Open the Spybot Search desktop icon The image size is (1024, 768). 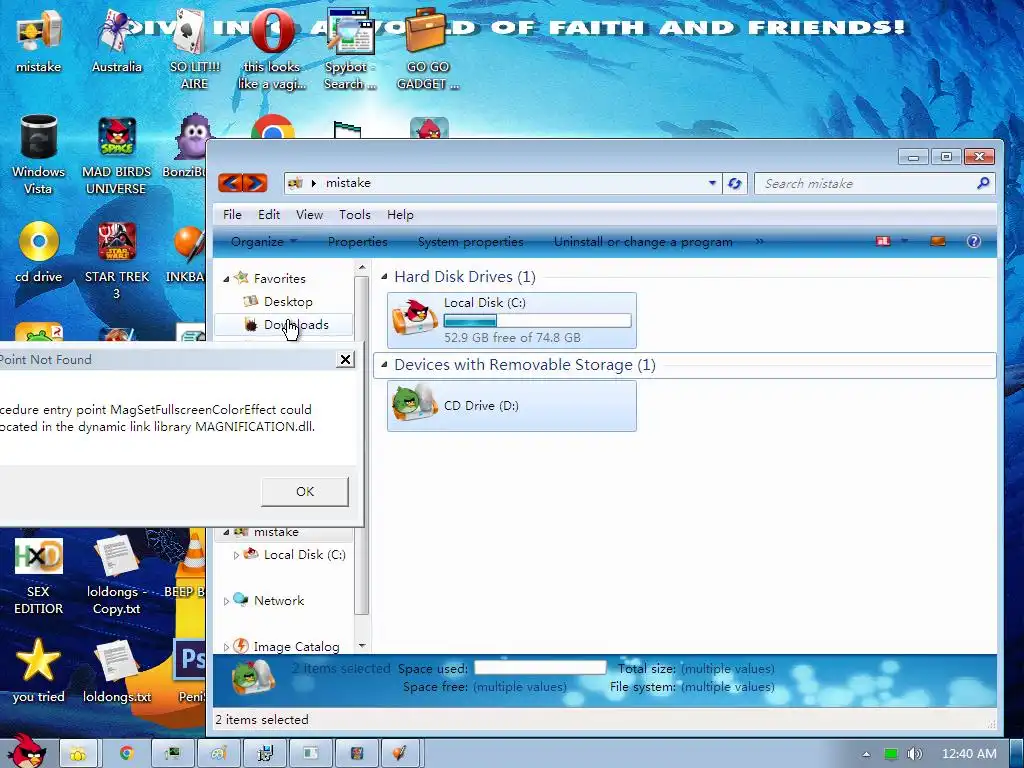point(350,49)
